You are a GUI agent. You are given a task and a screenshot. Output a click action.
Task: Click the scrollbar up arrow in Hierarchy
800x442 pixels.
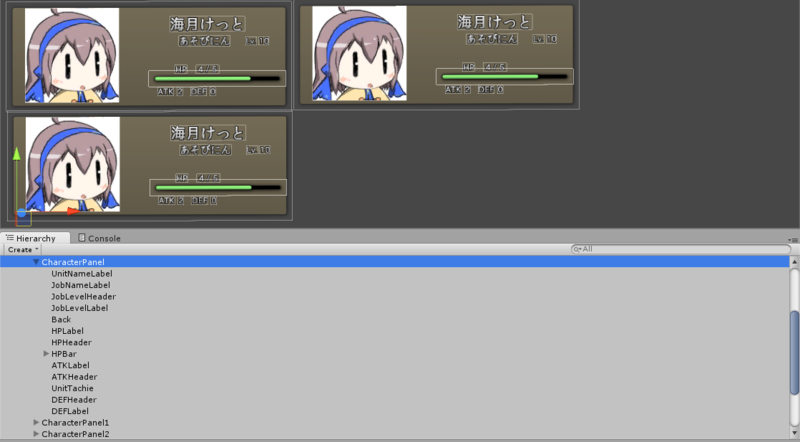tap(794, 261)
